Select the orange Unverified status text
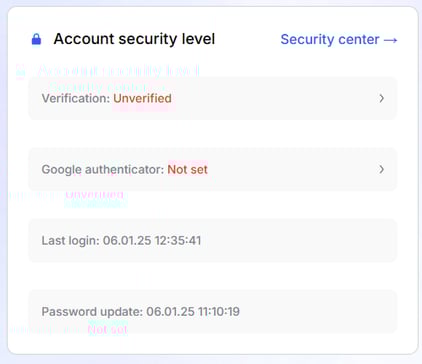The height and width of the screenshot is (364, 422). click(x=142, y=99)
